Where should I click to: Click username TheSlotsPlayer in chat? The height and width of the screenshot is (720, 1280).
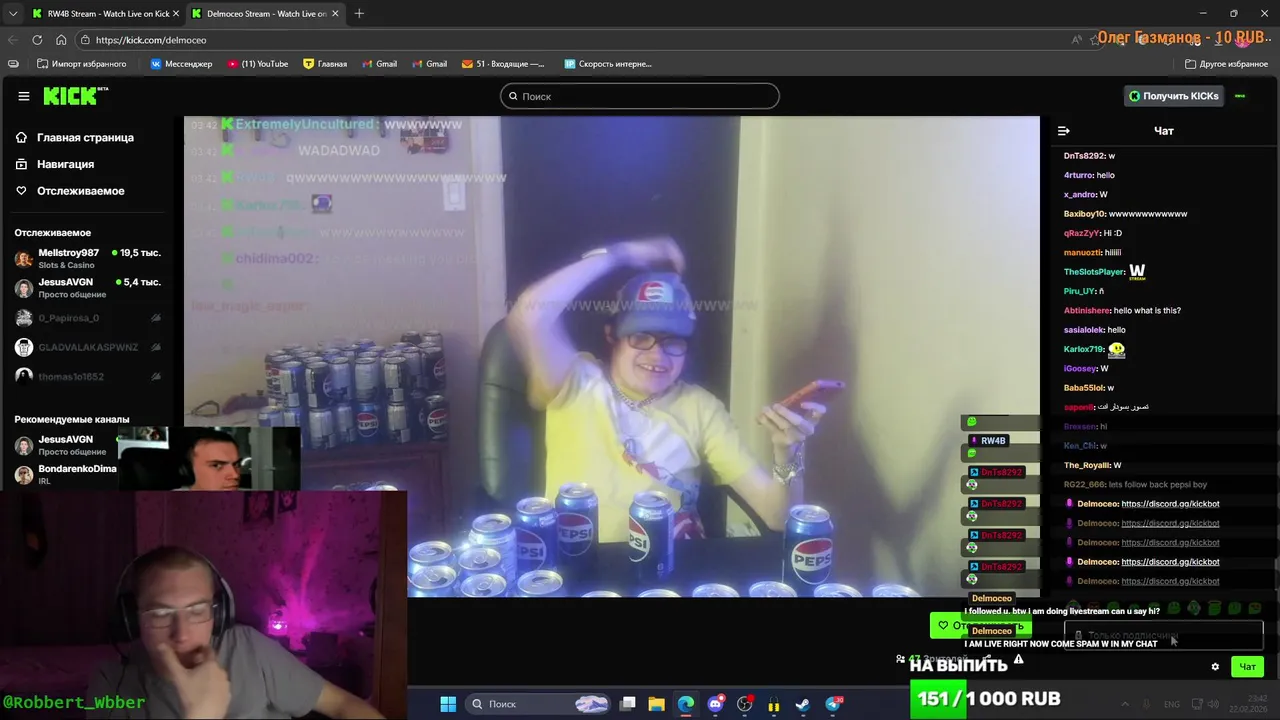[x=1094, y=272]
